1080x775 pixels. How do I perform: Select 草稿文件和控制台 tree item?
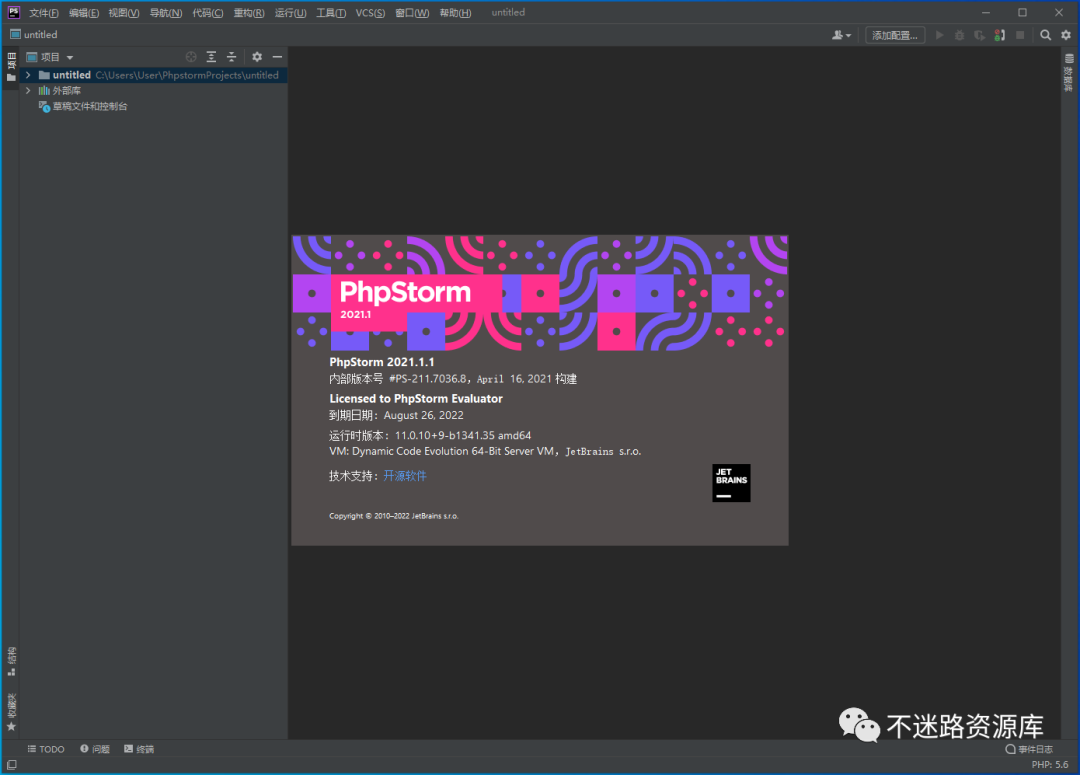tap(83, 106)
